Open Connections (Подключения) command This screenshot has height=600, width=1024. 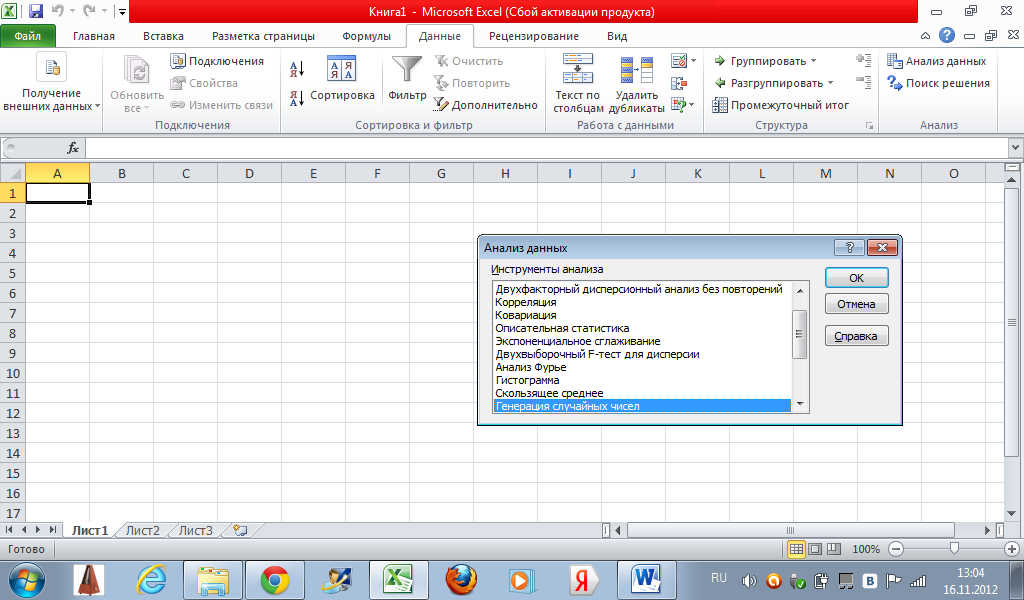pyautogui.click(x=217, y=61)
